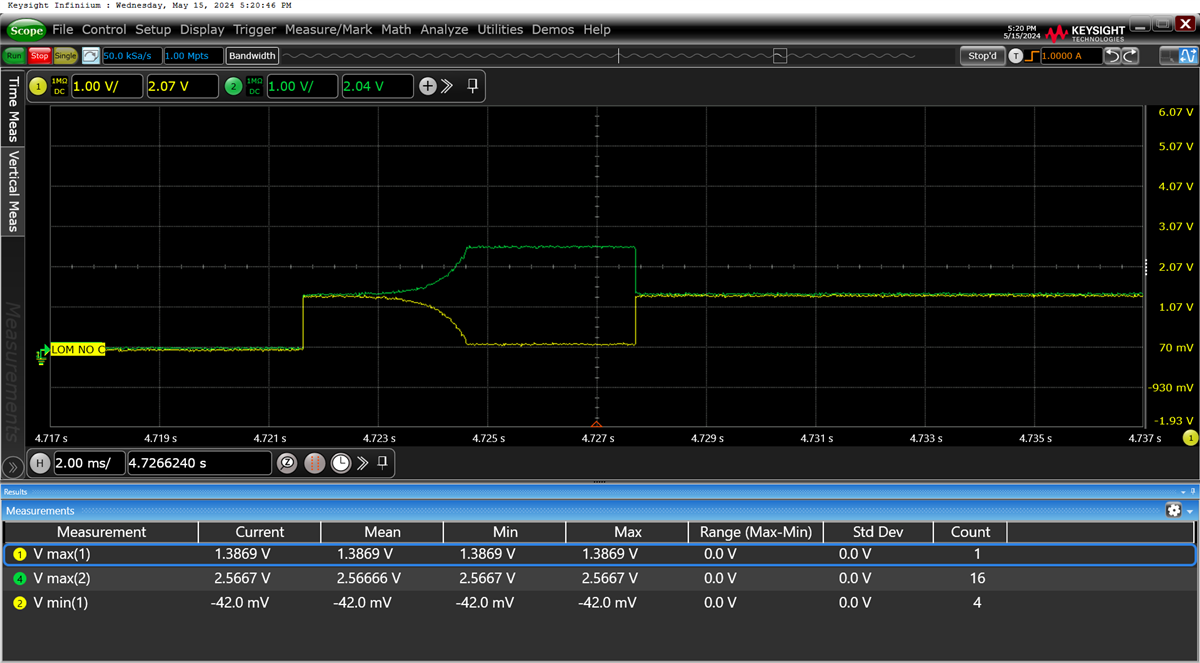Open the Trigger menu
Image resolution: width=1200 pixels, height=663 pixels.
(255, 30)
